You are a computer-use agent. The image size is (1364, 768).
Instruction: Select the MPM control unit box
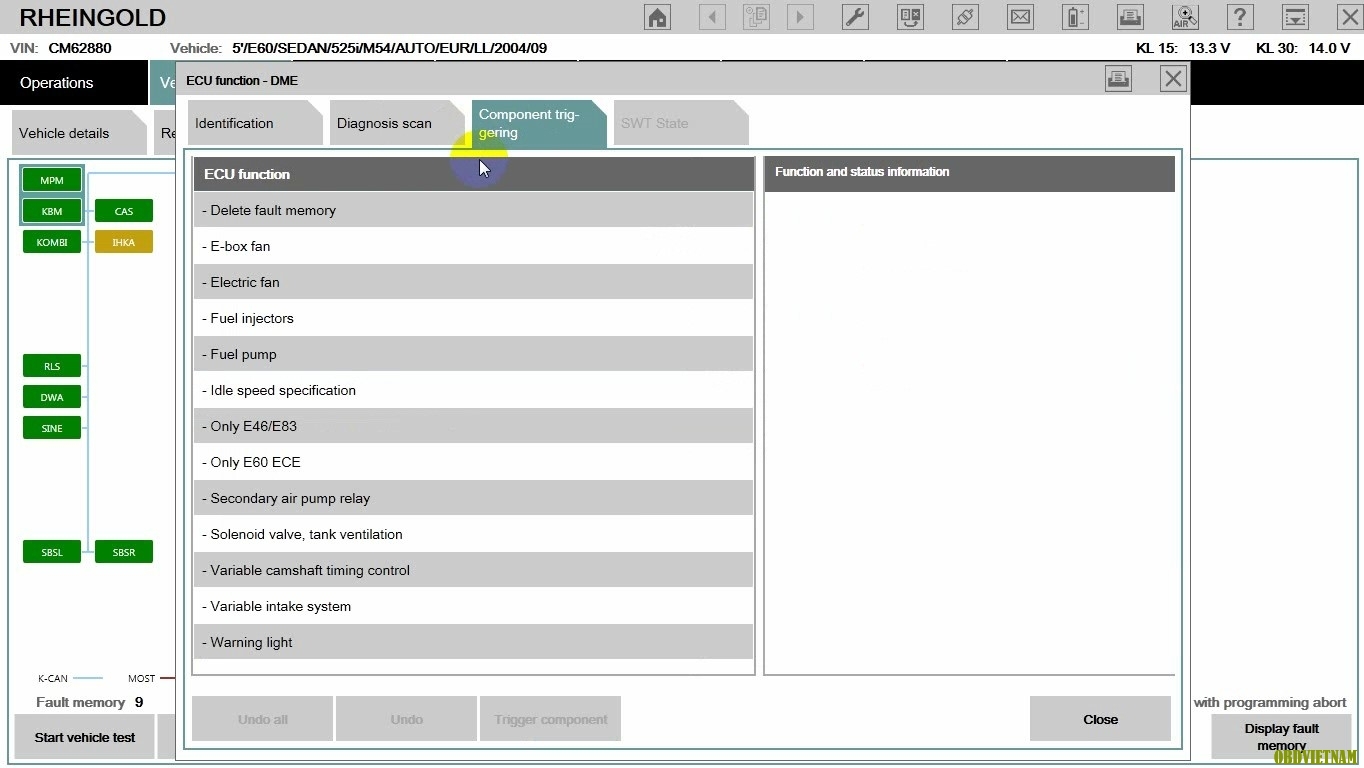click(52, 180)
